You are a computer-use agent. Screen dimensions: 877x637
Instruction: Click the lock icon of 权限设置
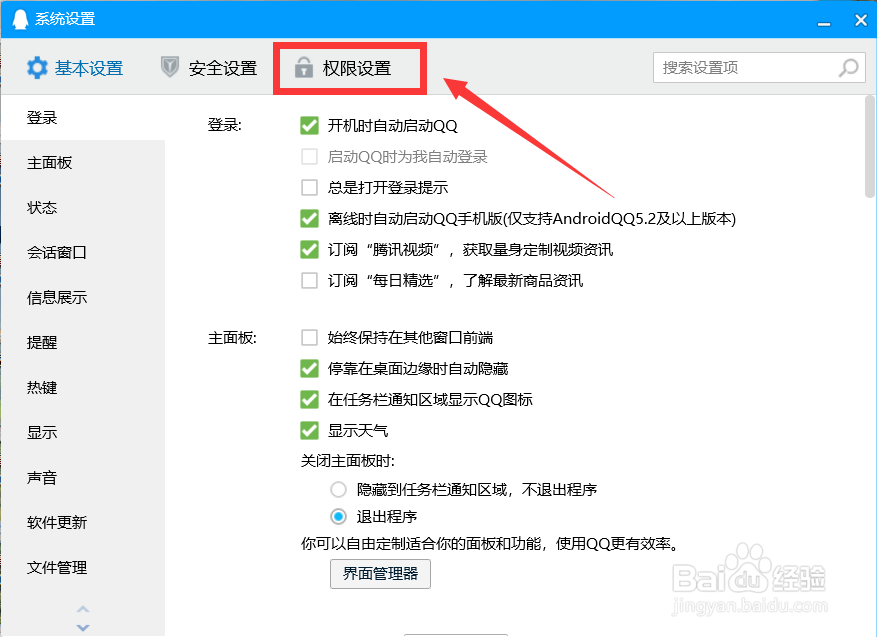click(x=304, y=67)
